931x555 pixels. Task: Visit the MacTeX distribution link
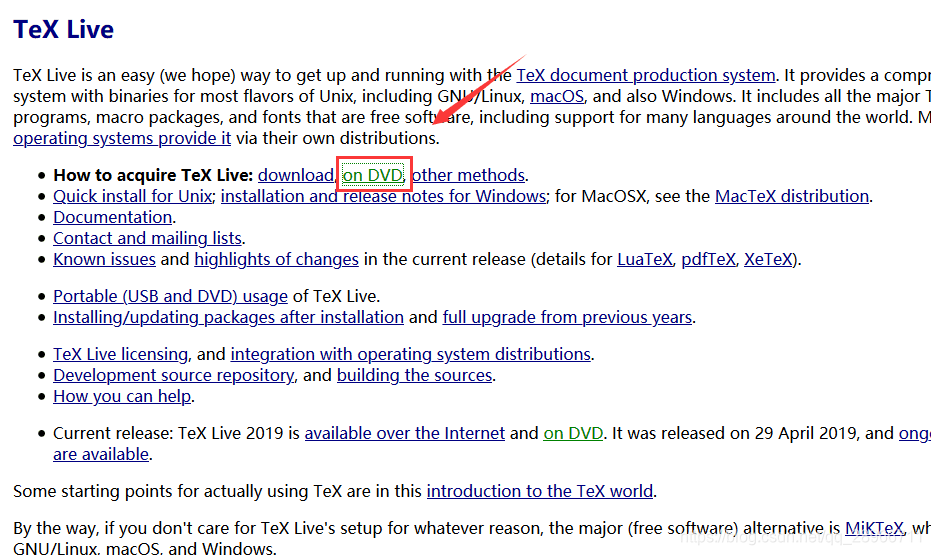(x=792, y=196)
